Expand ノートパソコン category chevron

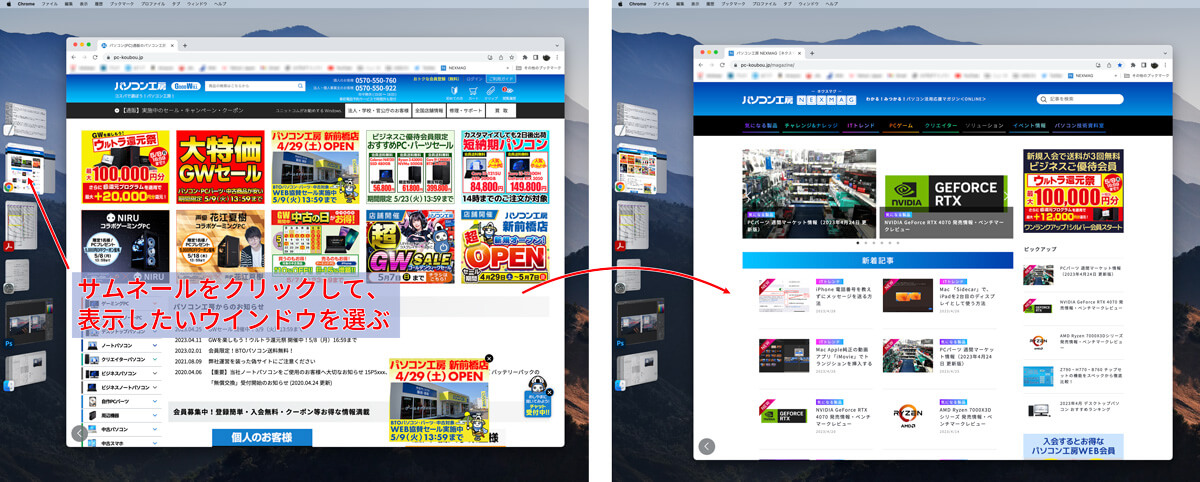[x=155, y=345]
